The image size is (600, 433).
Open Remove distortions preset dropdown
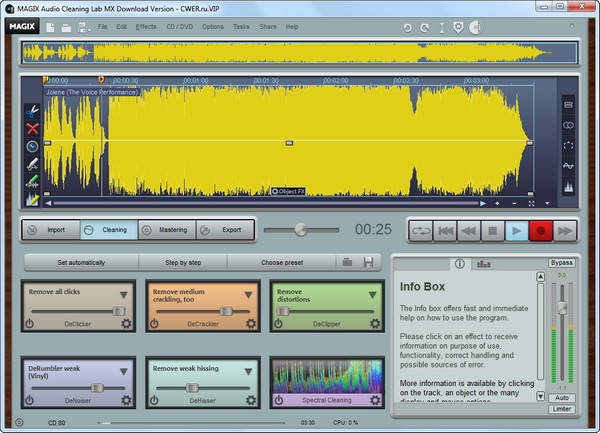tap(374, 295)
